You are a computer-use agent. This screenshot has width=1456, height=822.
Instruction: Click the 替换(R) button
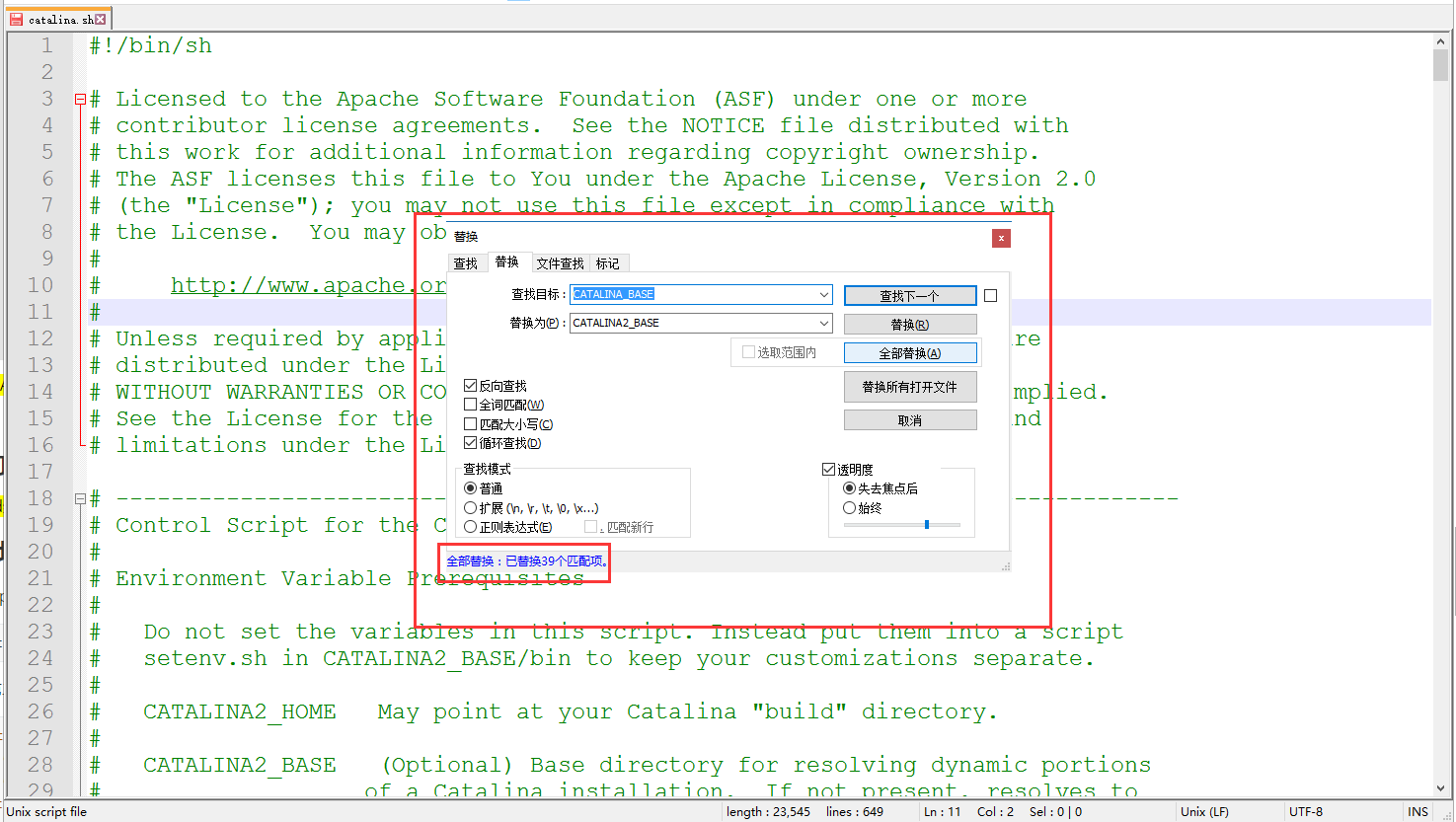[x=910, y=324]
